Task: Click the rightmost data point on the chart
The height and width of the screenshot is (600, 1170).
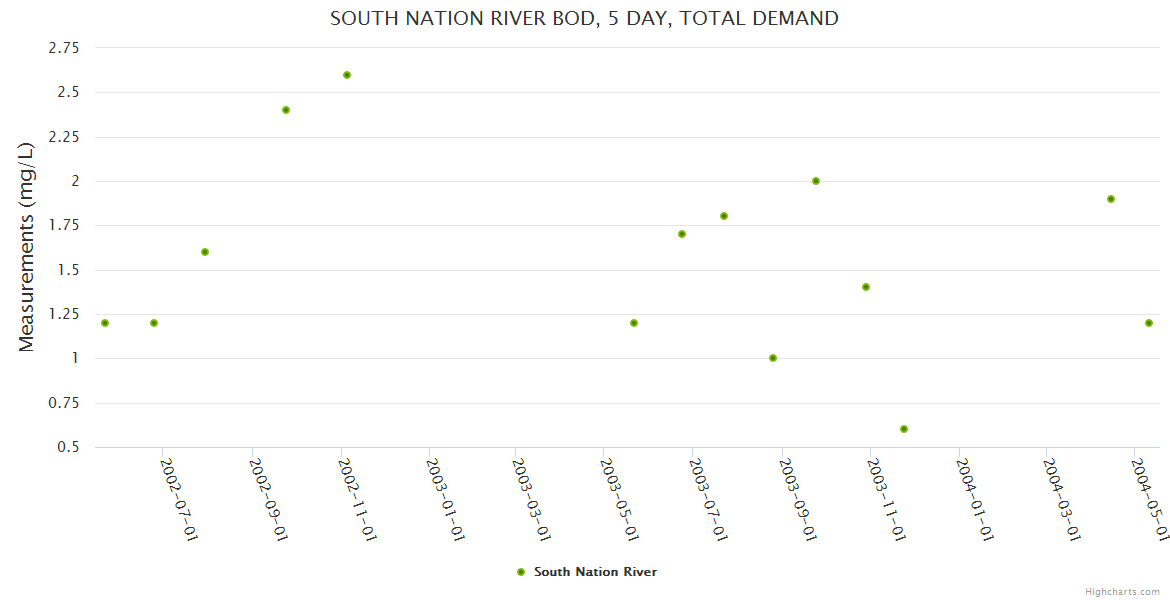Action: pos(1149,323)
